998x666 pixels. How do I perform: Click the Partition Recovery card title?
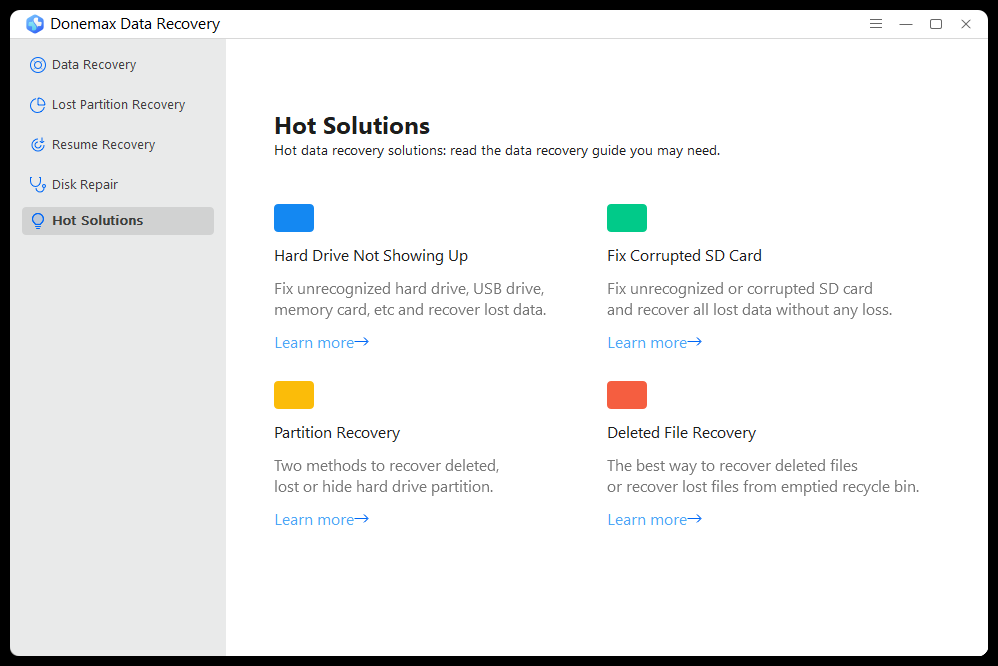(x=337, y=433)
